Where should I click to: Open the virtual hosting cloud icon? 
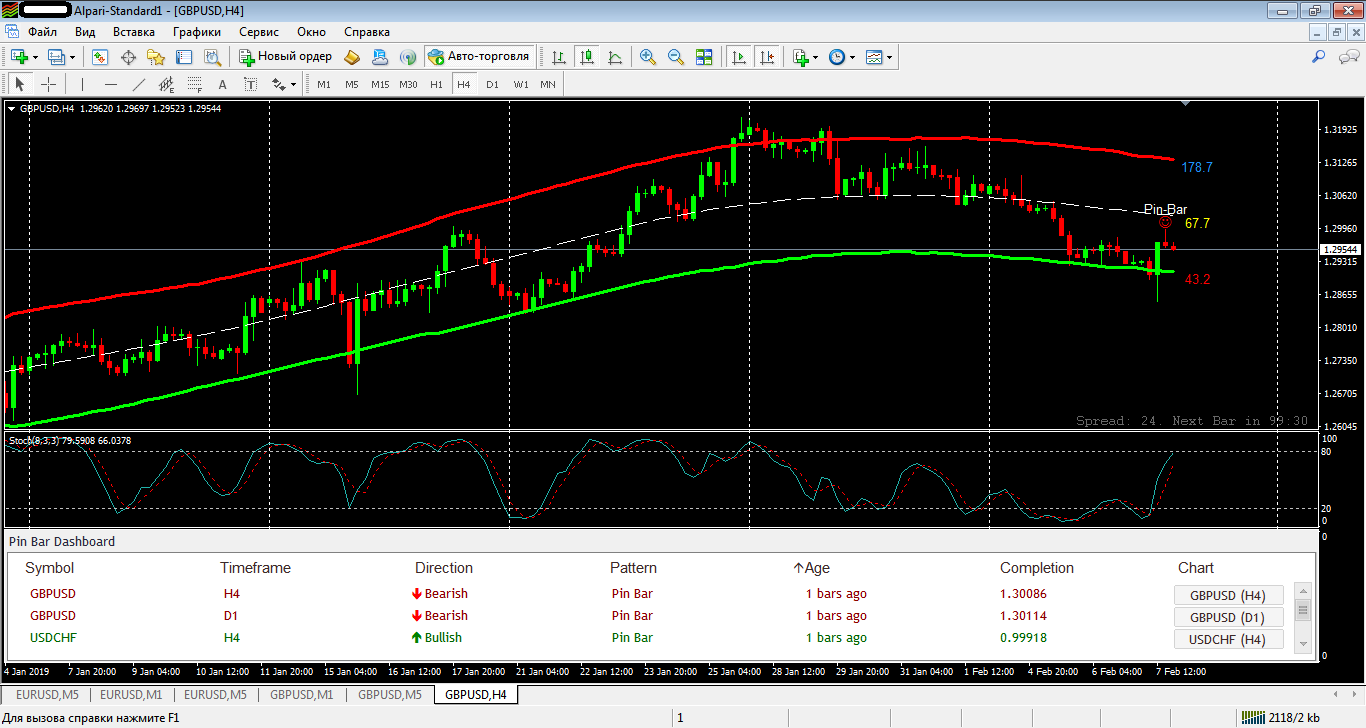380,57
